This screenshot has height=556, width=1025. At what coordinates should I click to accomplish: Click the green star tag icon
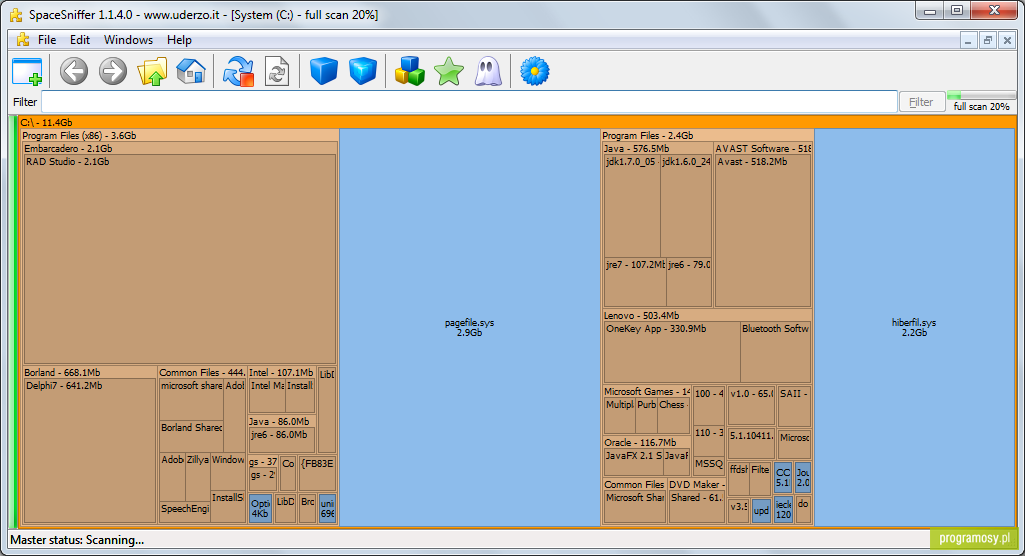coord(449,71)
